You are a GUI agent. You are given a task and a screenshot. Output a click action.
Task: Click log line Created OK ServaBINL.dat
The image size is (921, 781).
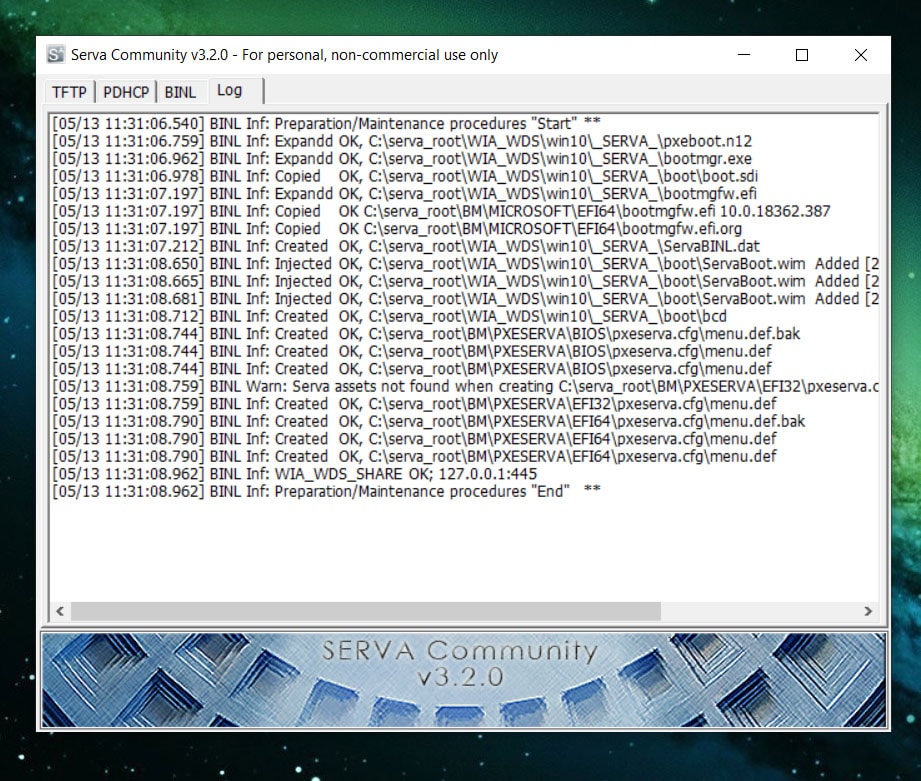[406, 247]
